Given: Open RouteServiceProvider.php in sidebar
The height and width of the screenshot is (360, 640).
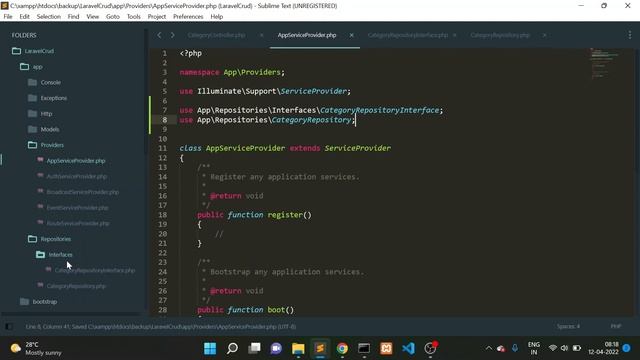Looking at the screenshot, I should point(78,223).
